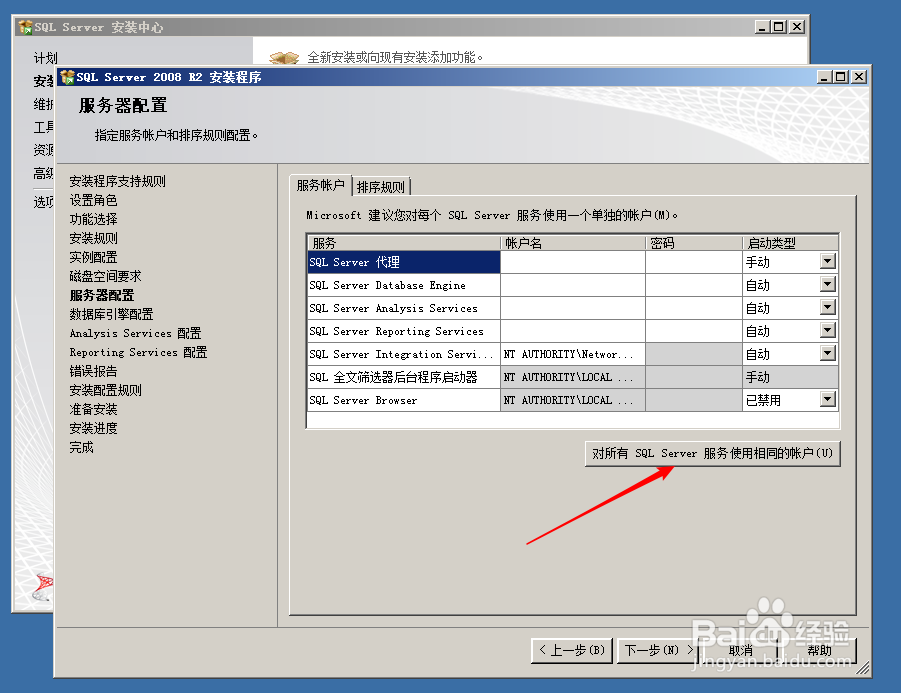The width and height of the screenshot is (901, 693).
Task: Click the 帮助 button
Action: tap(819, 650)
